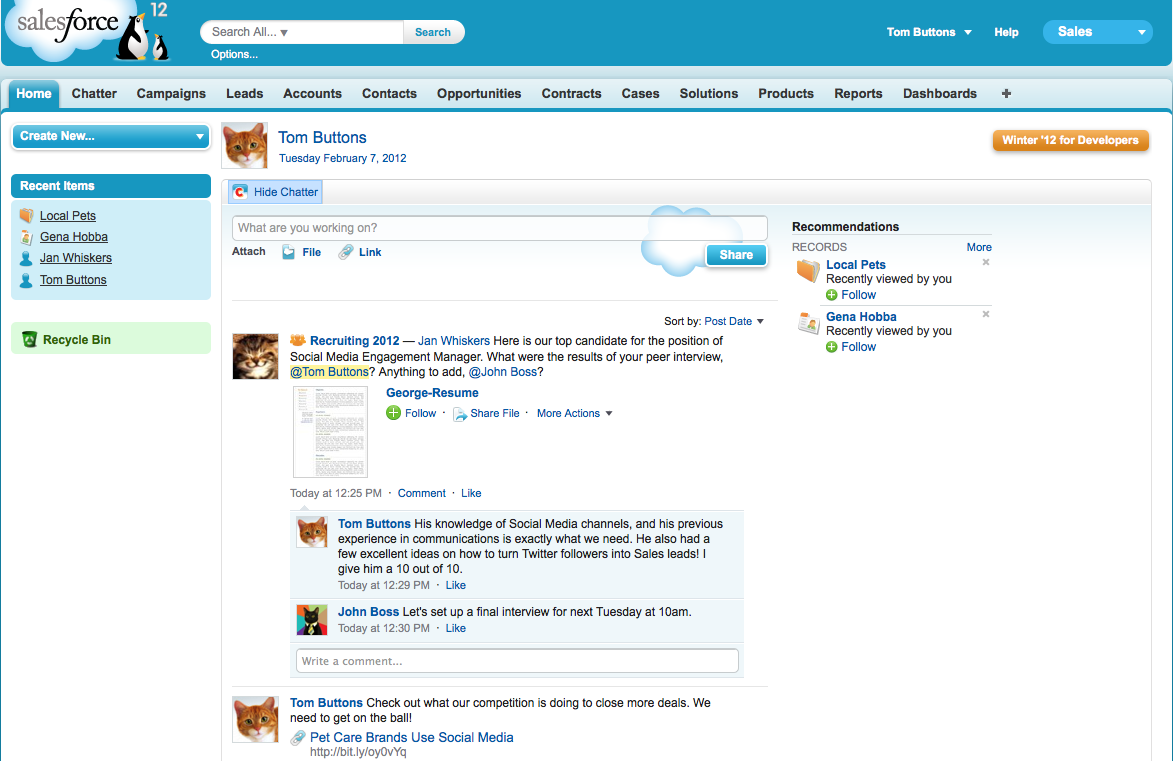The height and width of the screenshot is (761, 1173).
Task: Open the Chatter tab
Action: click(x=94, y=94)
